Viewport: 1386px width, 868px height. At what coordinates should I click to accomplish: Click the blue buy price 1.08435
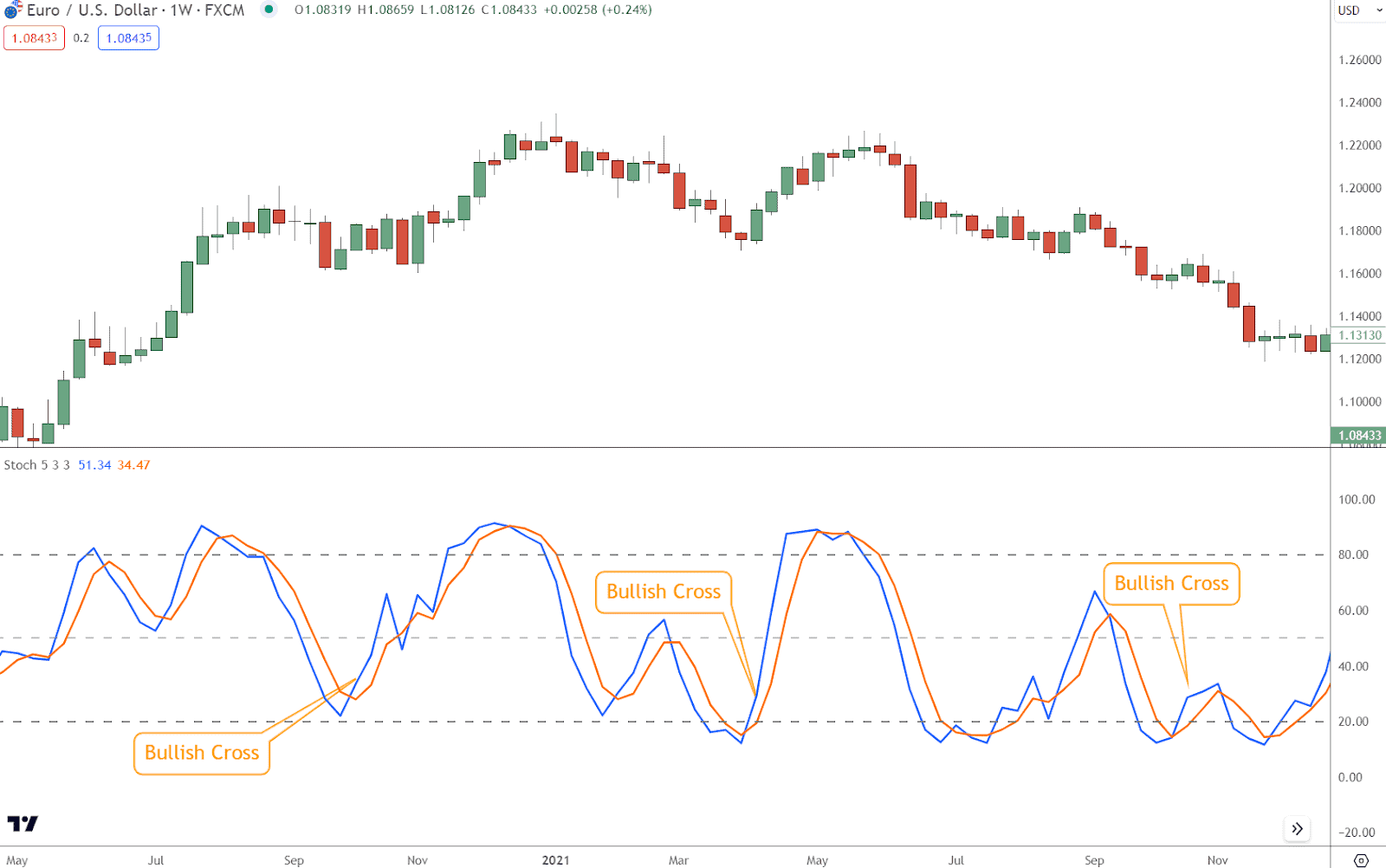point(128,38)
